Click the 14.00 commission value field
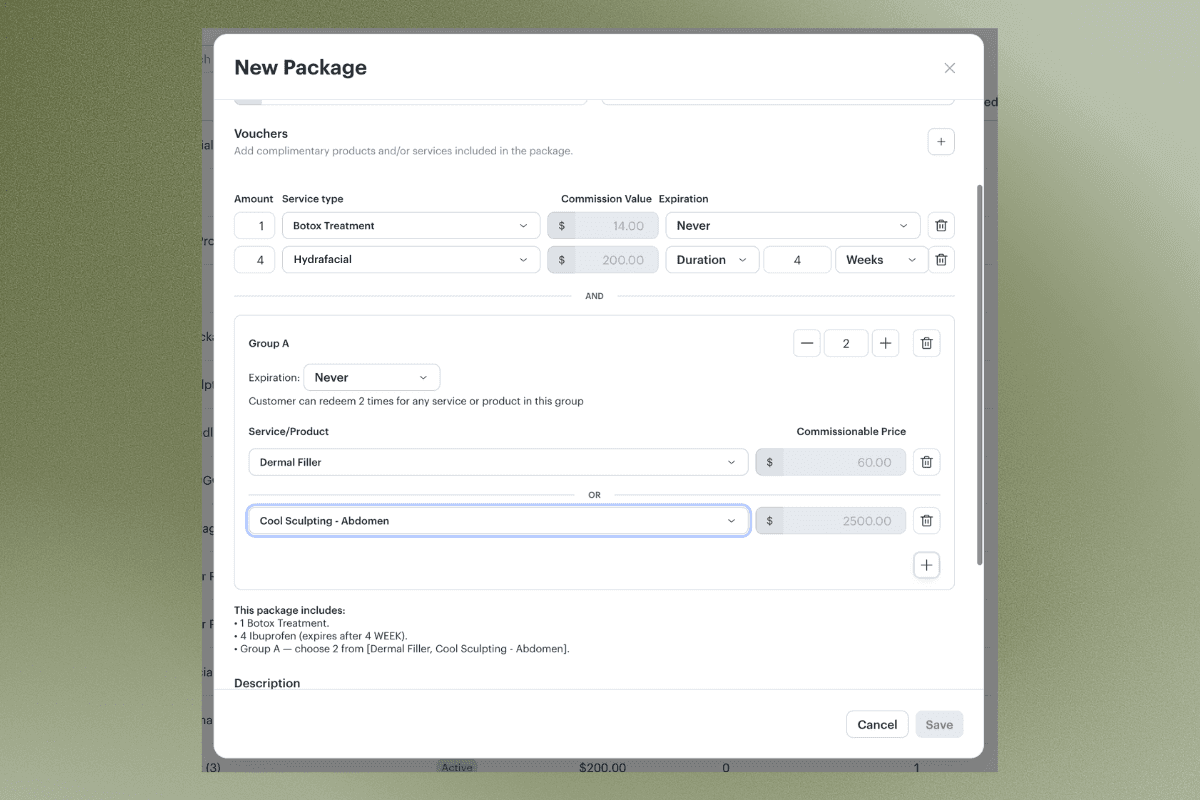Viewport: 1200px width, 800px height. [x=603, y=226]
